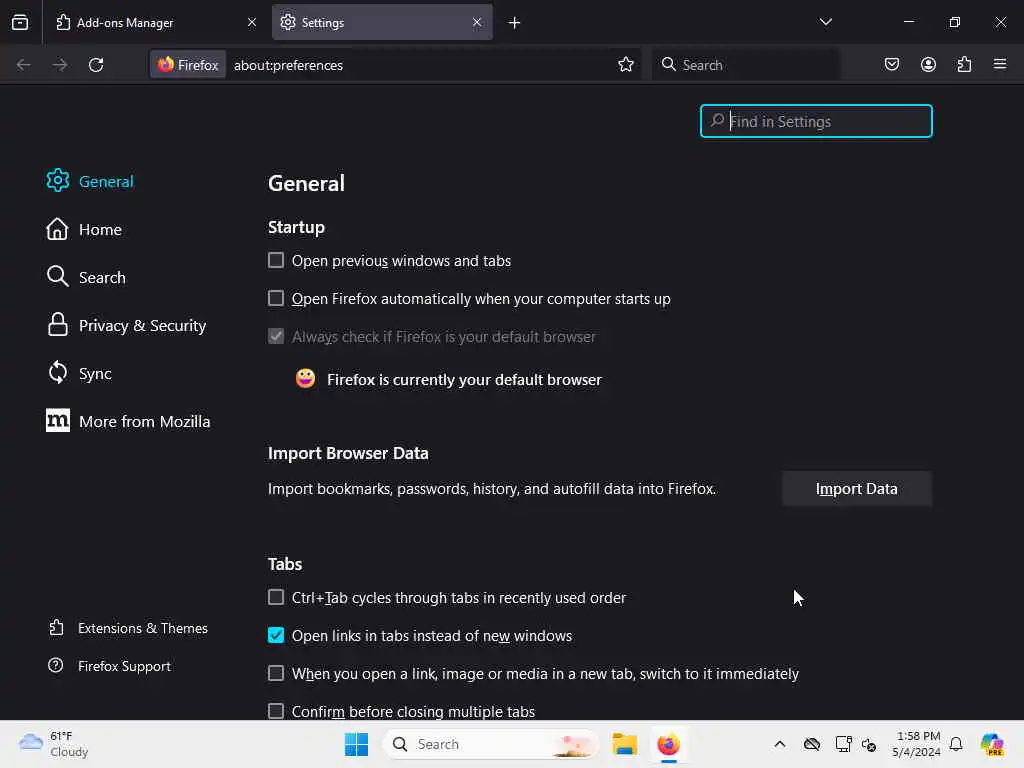Uncheck Open links in tabs instead of windows
1024x768 pixels.
pos(276,635)
